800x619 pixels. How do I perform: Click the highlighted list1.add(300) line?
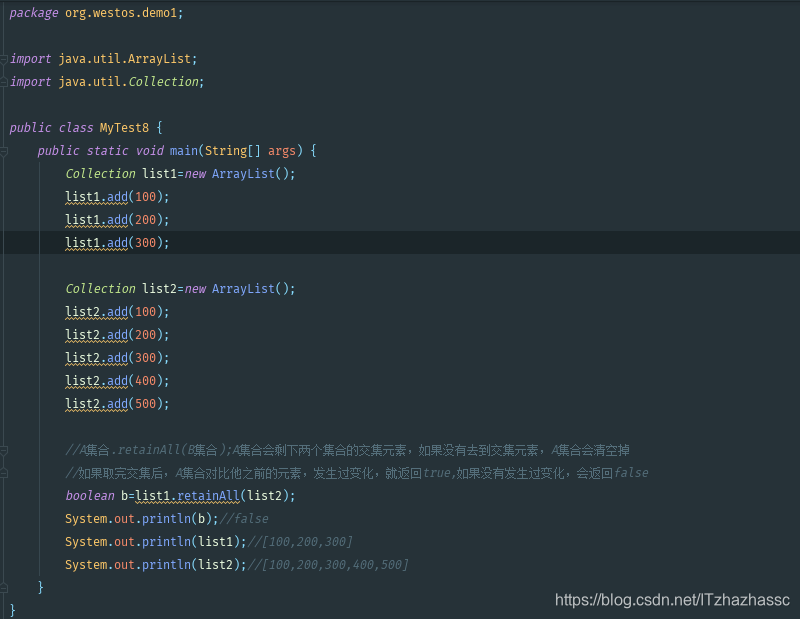pyautogui.click(x=117, y=243)
